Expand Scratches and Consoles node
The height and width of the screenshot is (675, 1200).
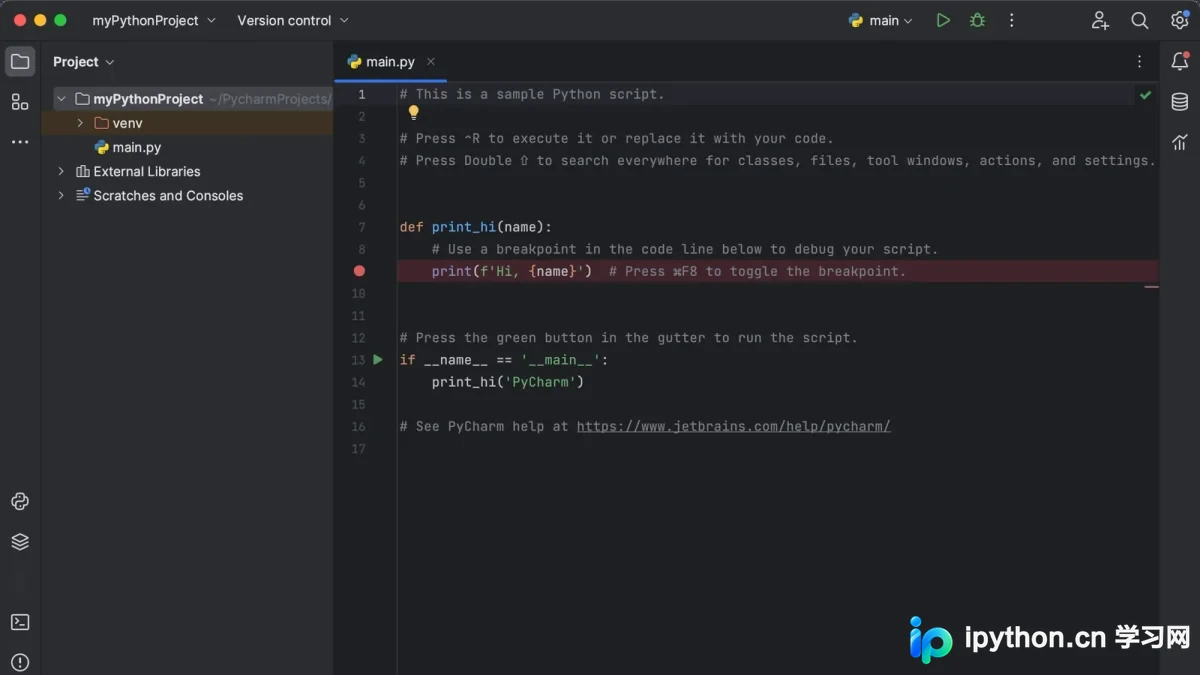tap(61, 196)
